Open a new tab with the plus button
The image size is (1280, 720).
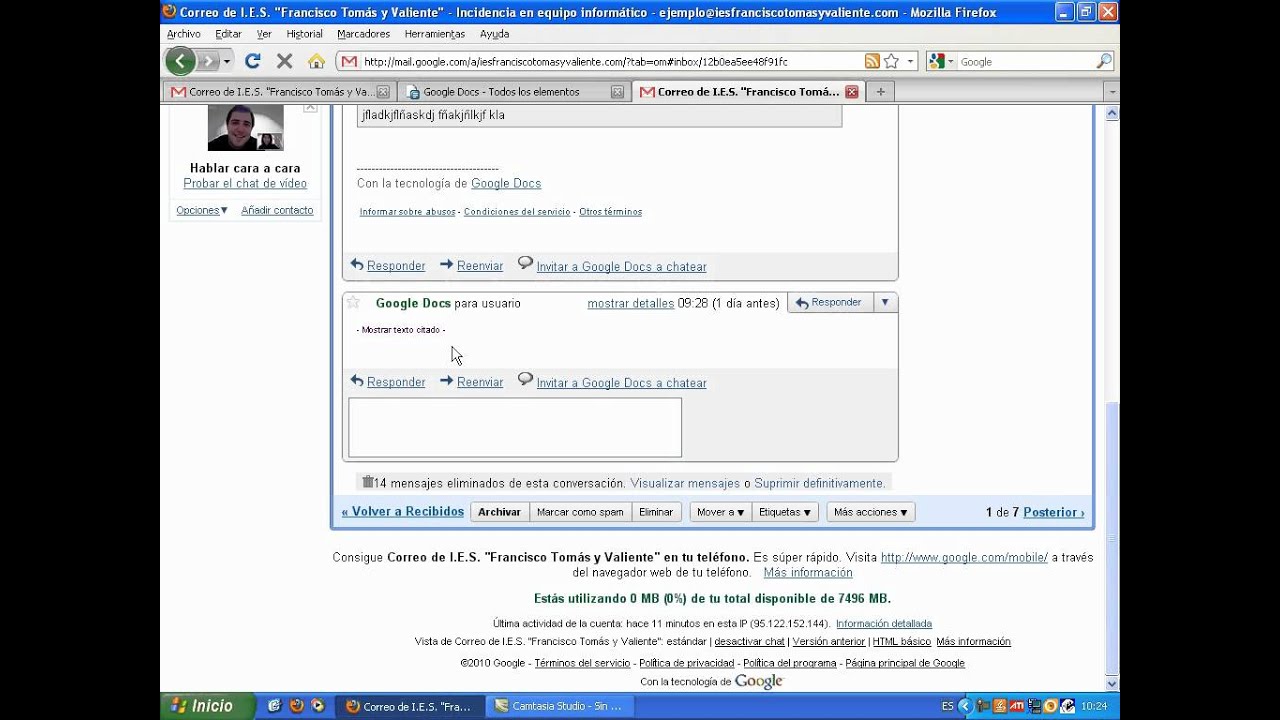click(x=880, y=92)
